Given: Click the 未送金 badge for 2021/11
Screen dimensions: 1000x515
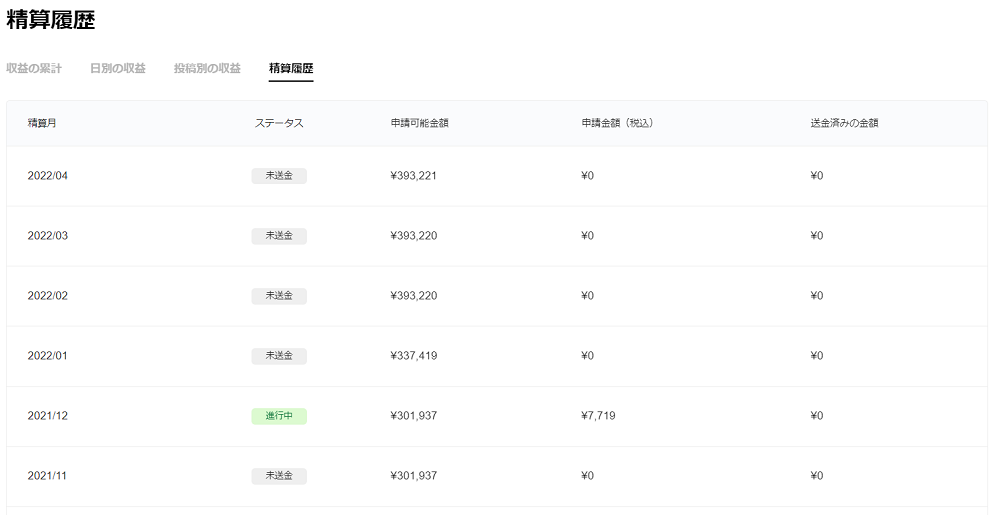Looking at the screenshot, I should point(279,476).
